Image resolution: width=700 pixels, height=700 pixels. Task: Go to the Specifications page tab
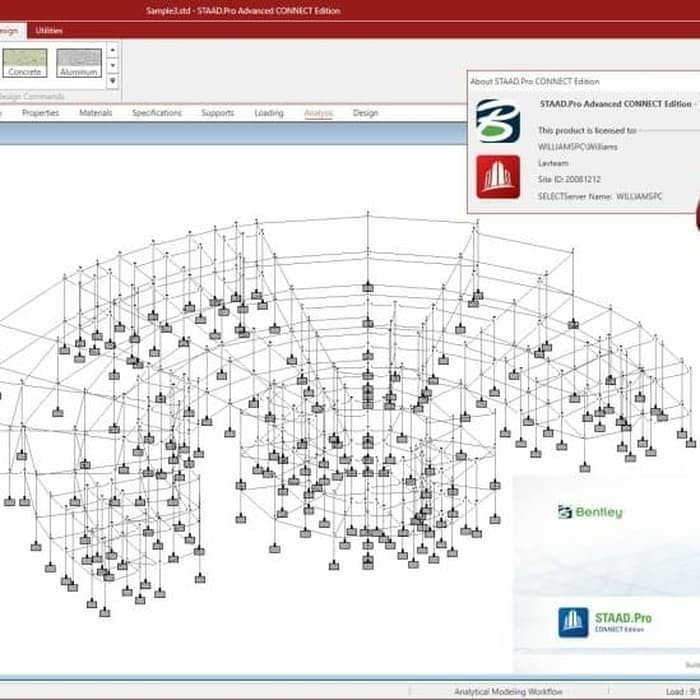click(x=157, y=113)
